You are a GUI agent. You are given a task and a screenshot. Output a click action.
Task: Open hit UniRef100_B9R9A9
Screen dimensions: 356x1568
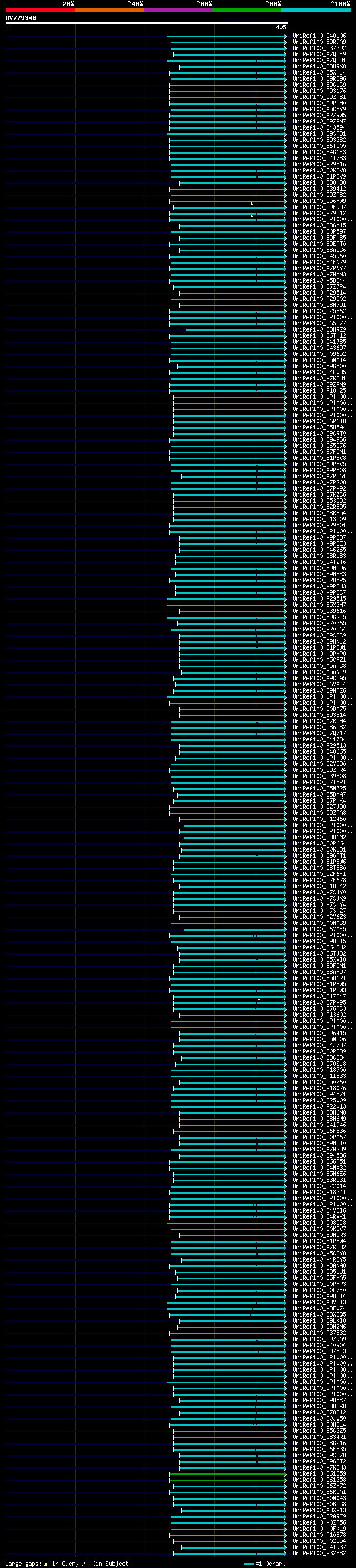(319, 42)
